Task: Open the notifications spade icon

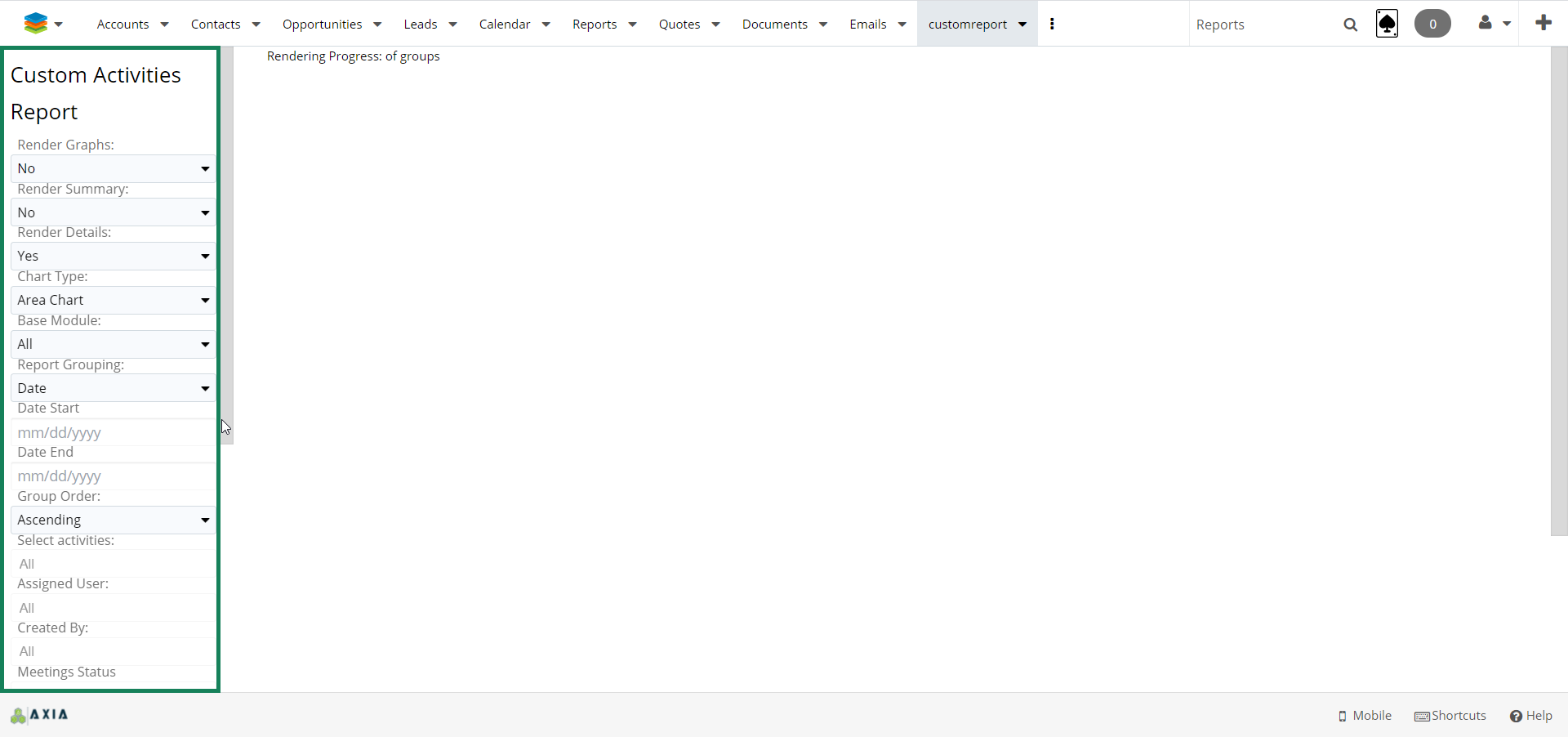Action: (1387, 24)
